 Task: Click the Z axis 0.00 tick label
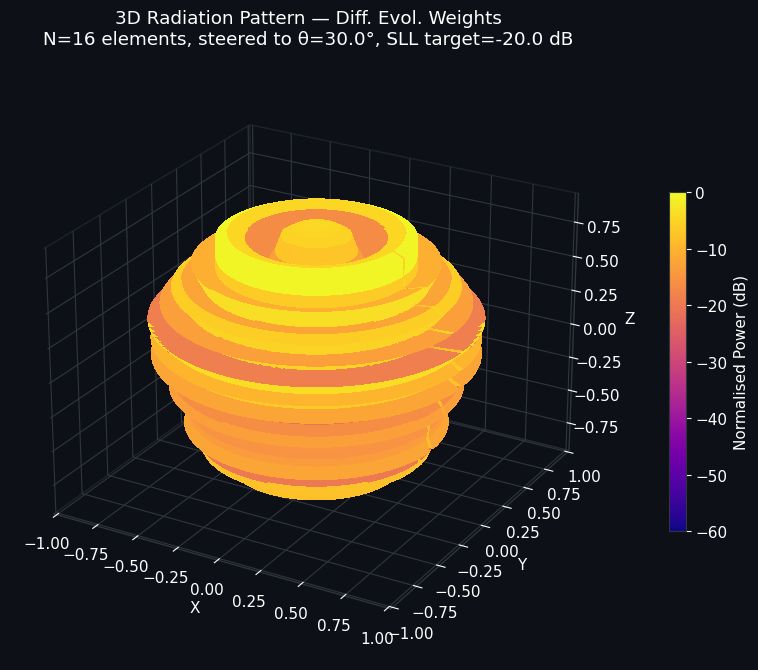coord(600,329)
